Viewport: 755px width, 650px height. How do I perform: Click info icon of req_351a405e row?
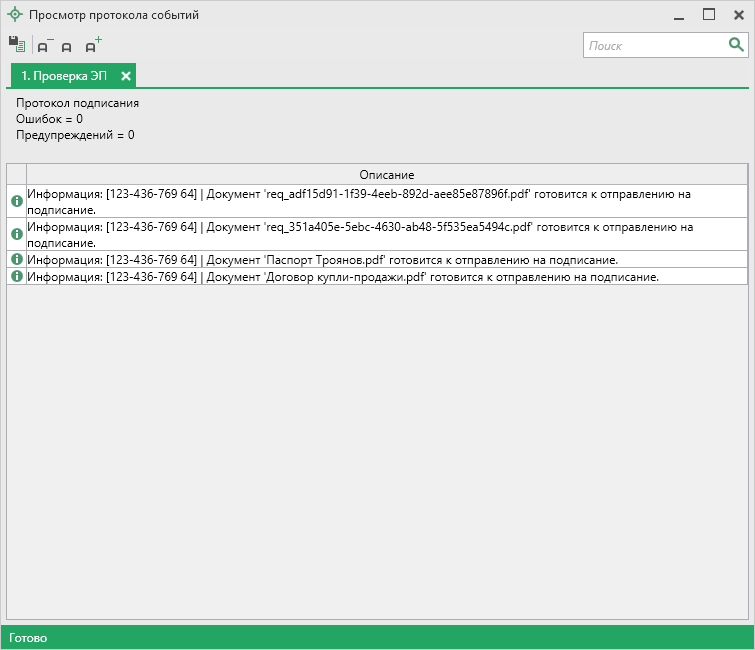16,234
